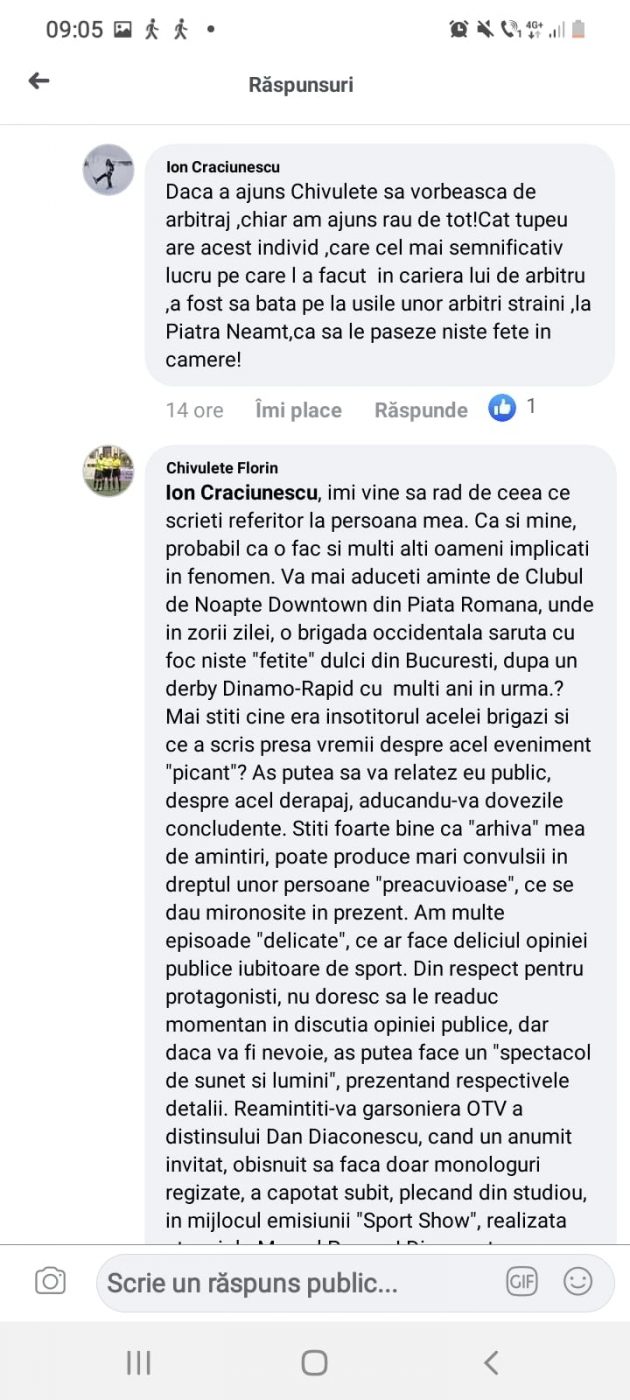Screen dimensions: 630x1400
Task: Open Chivulete Florin's profile picture
Action: (x=108, y=471)
